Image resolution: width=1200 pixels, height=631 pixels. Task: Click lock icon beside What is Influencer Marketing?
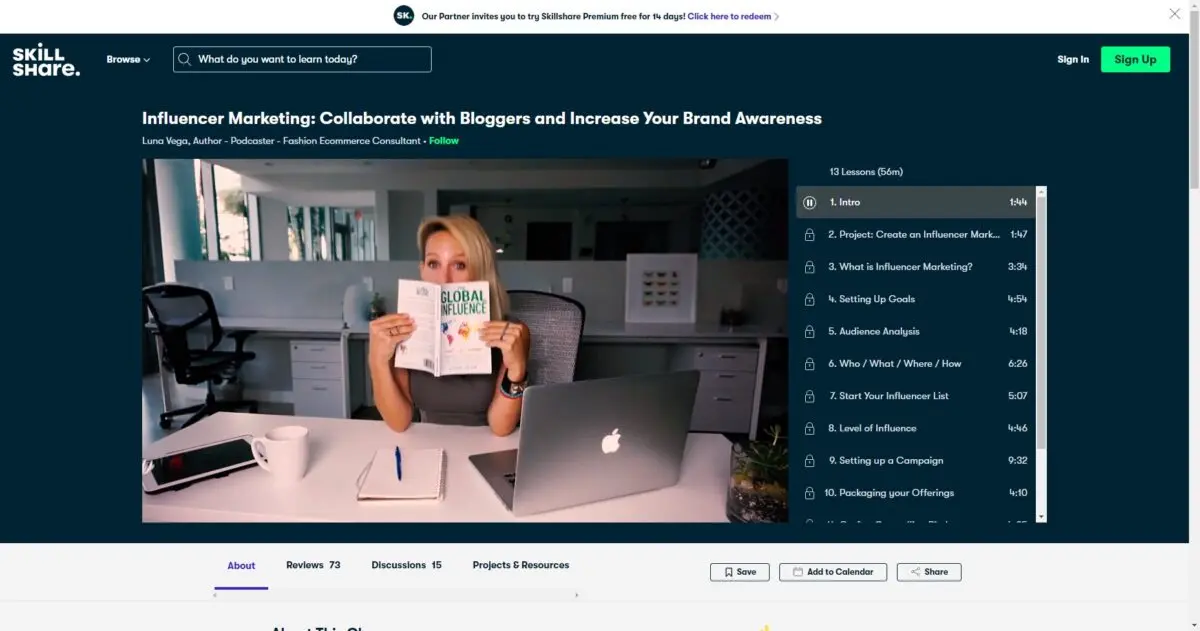click(810, 267)
